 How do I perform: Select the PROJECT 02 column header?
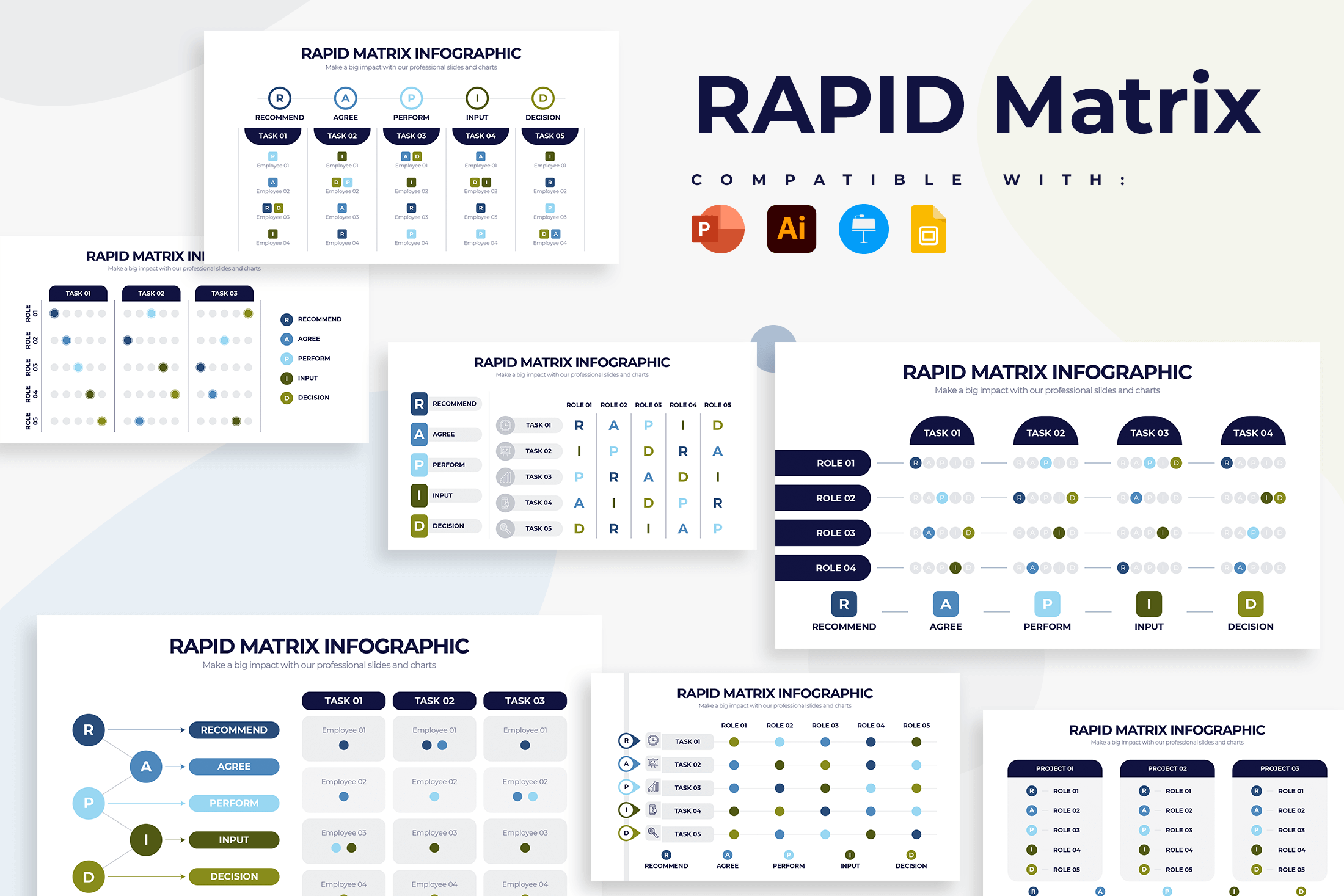[1167, 768]
